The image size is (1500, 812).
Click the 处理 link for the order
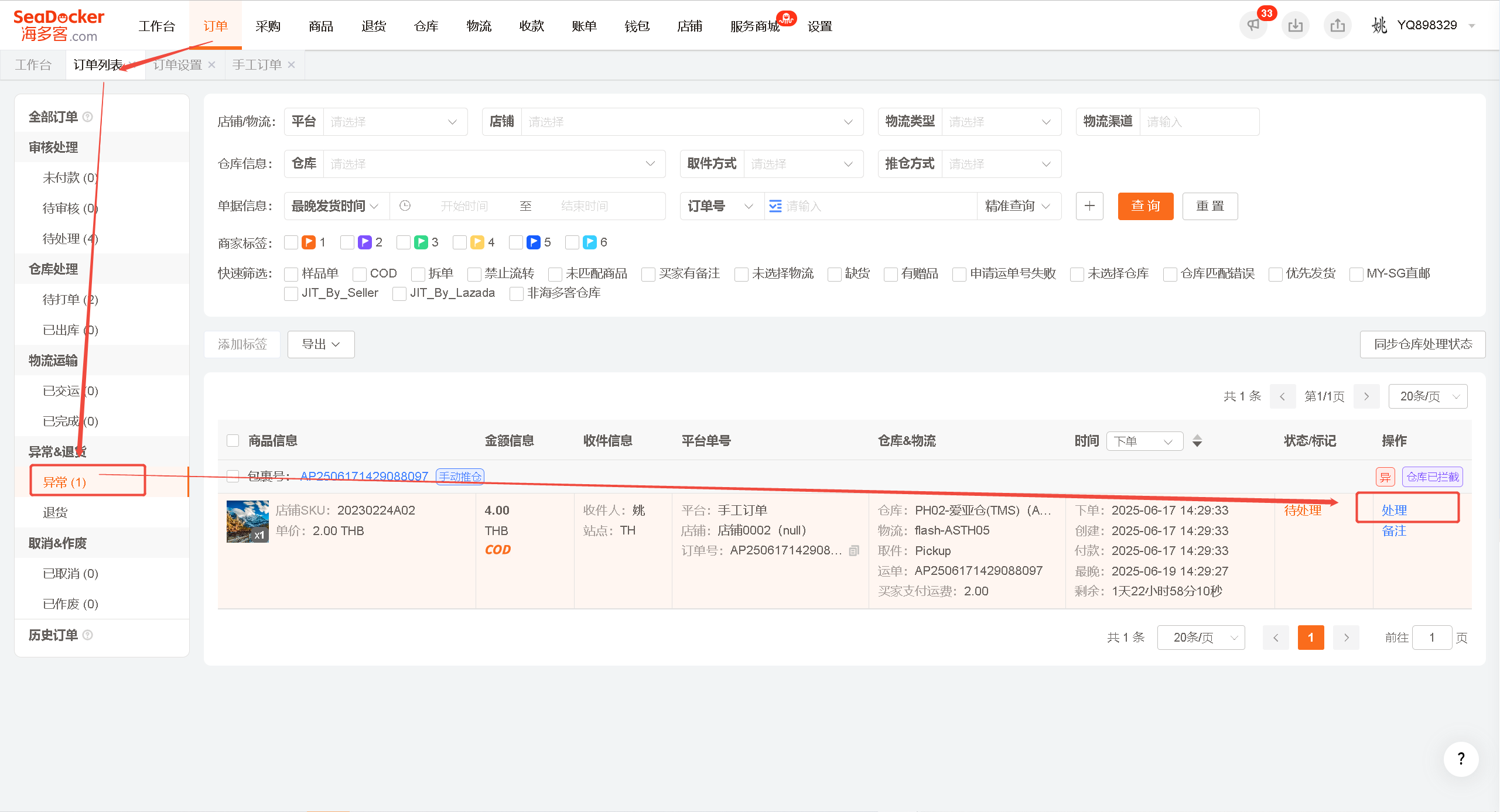[x=1393, y=511]
